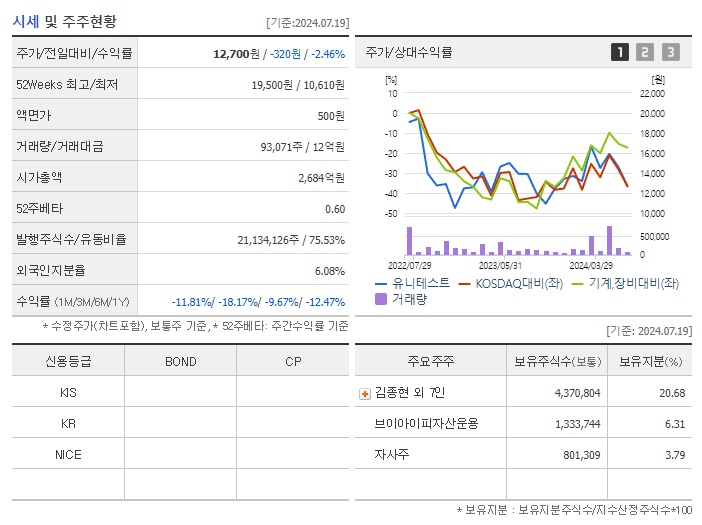Select the -11.81% one-month return
The image size is (702, 525).
193,302
